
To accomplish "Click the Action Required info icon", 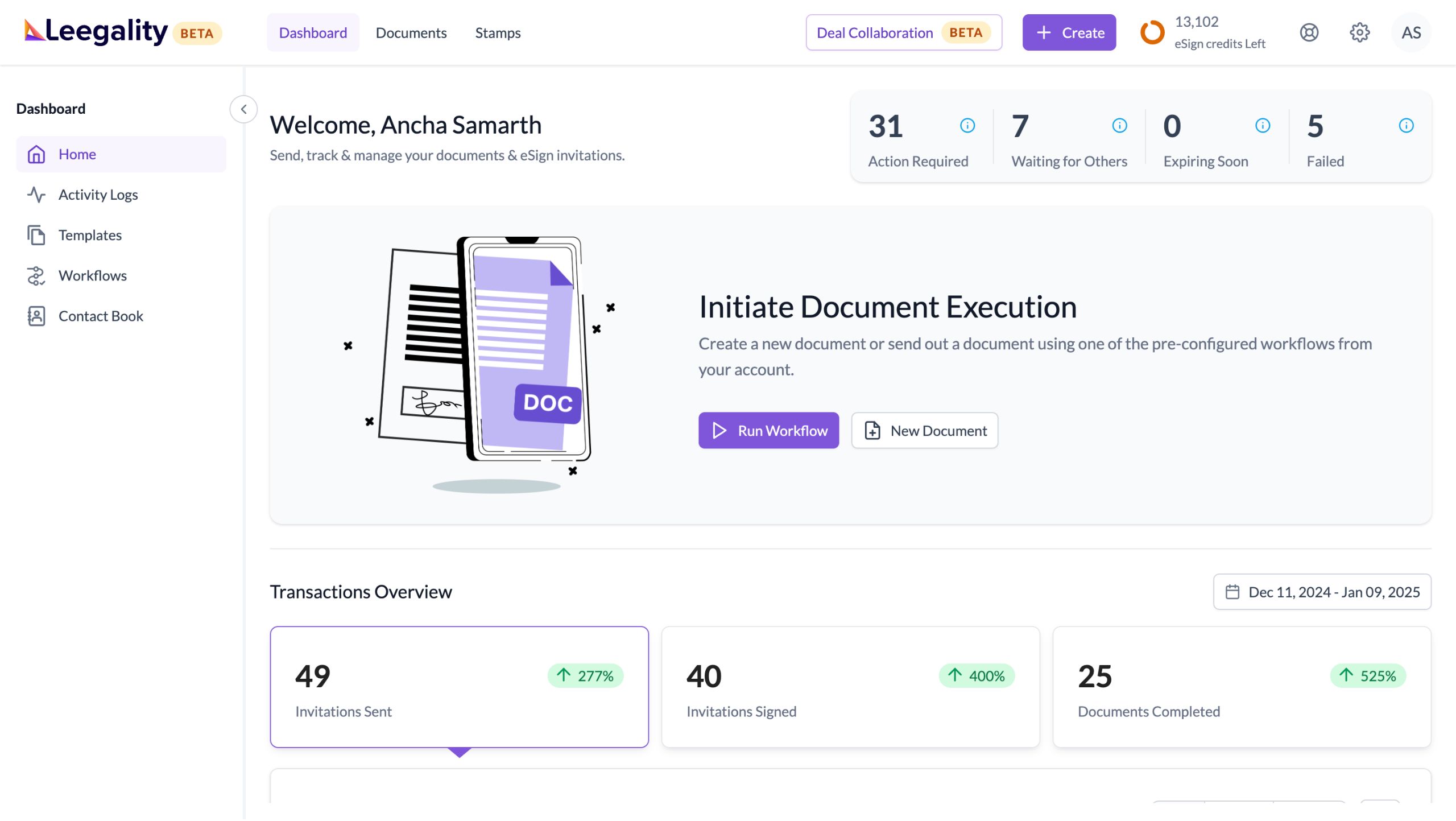I will tap(967, 125).
